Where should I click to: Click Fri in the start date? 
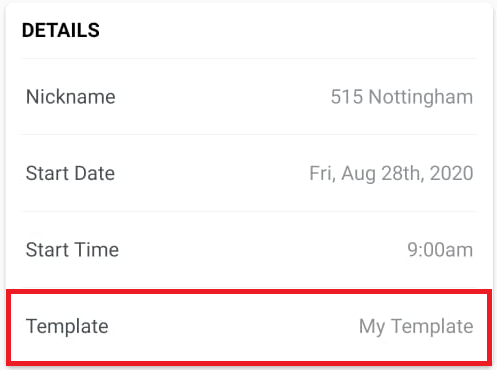322,174
